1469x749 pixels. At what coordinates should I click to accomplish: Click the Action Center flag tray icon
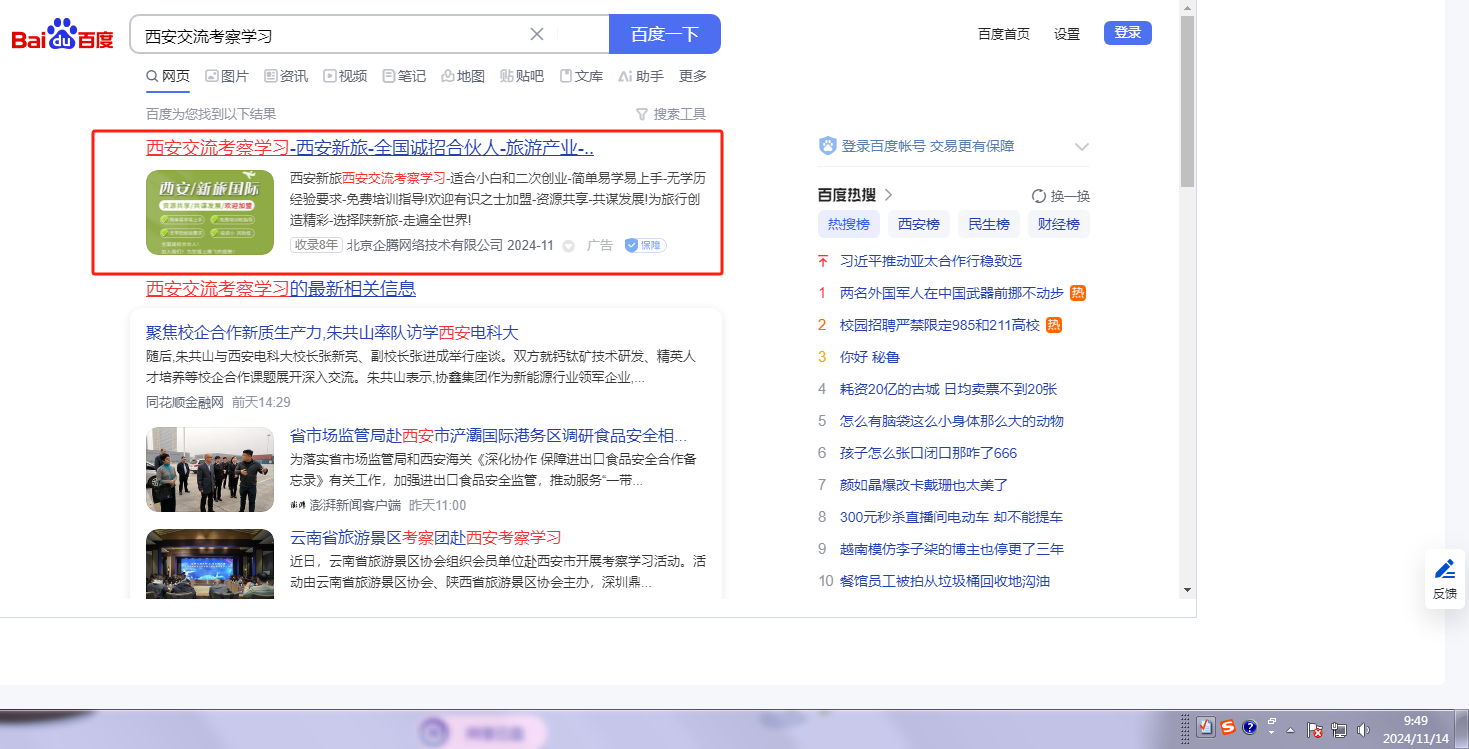[1316, 730]
